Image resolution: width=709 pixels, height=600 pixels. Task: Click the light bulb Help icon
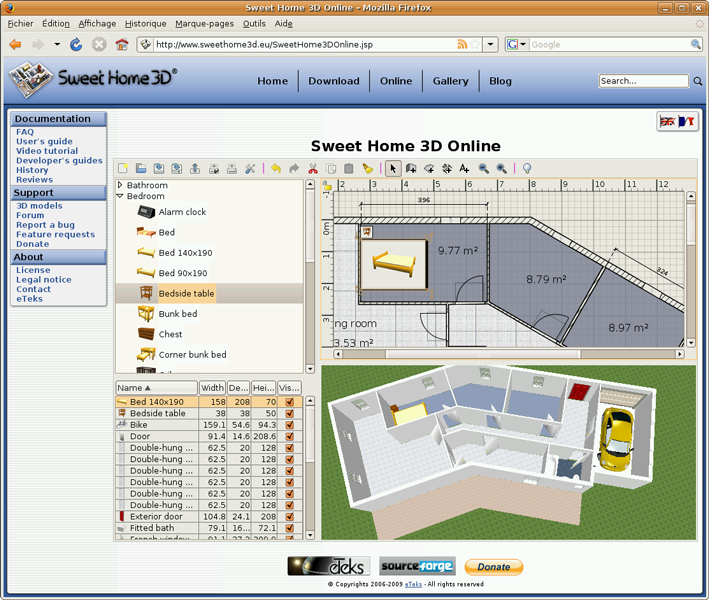527,169
